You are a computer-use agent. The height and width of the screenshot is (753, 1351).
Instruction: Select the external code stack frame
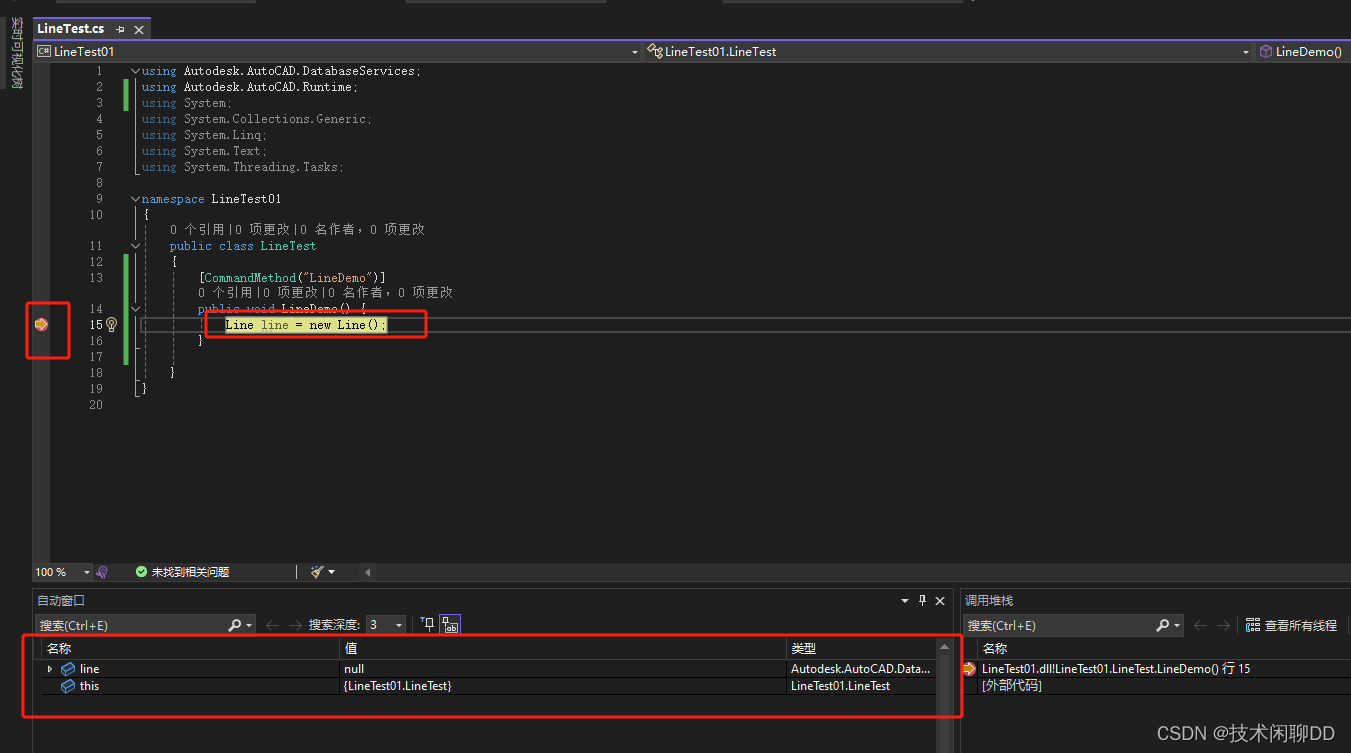point(1012,686)
